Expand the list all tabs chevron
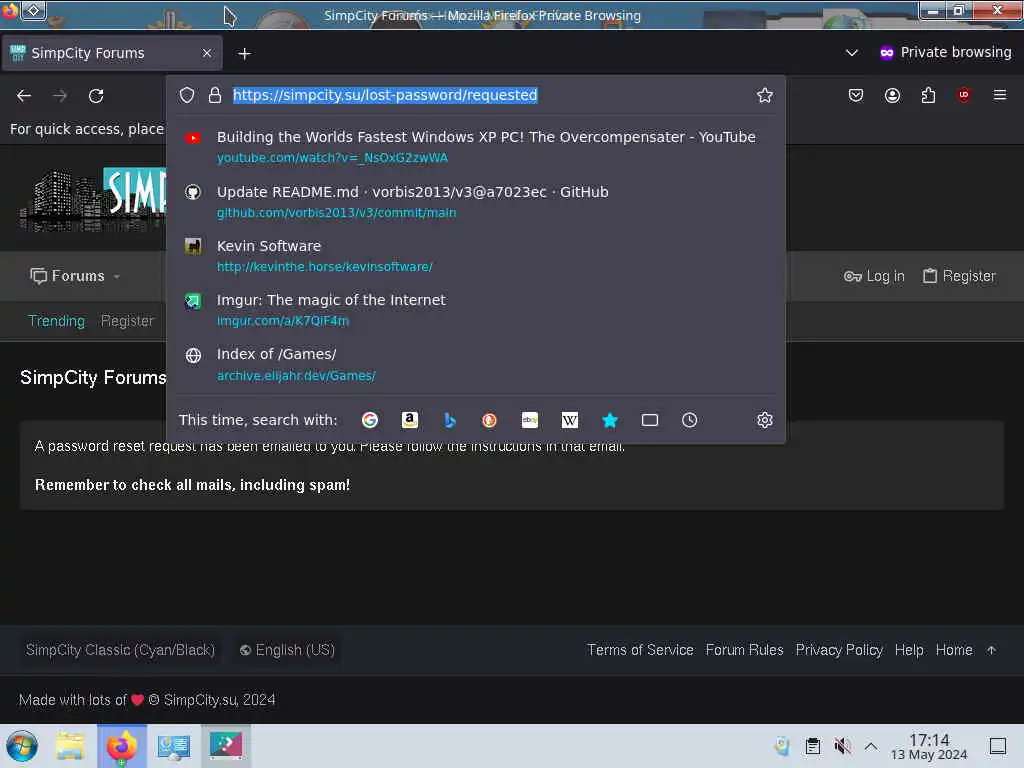Screen dimensions: 1024x768 click(852, 53)
